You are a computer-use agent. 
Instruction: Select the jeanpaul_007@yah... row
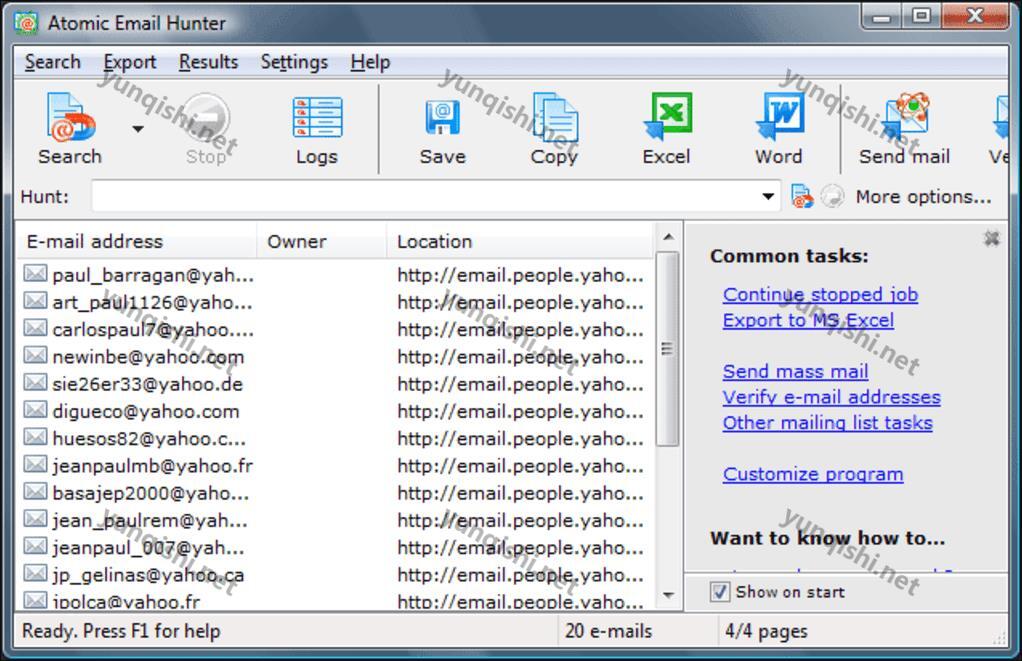pyautogui.click(x=334, y=548)
